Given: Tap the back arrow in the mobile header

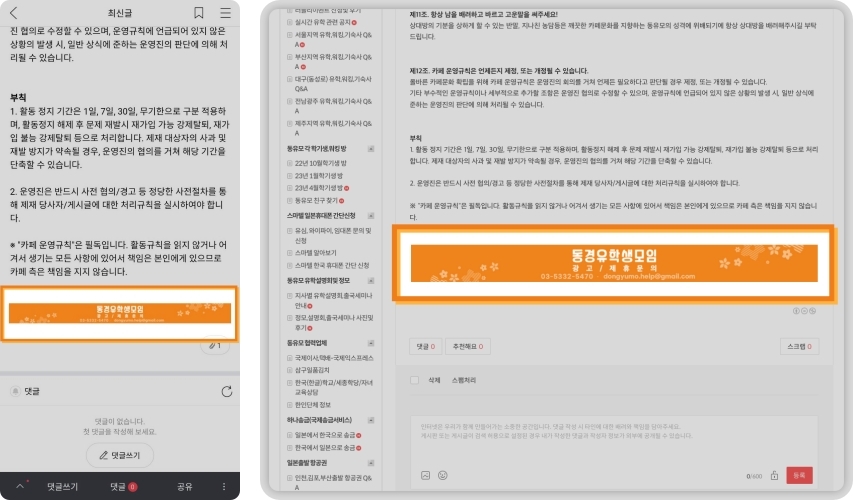Looking at the screenshot, I should pos(14,13).
